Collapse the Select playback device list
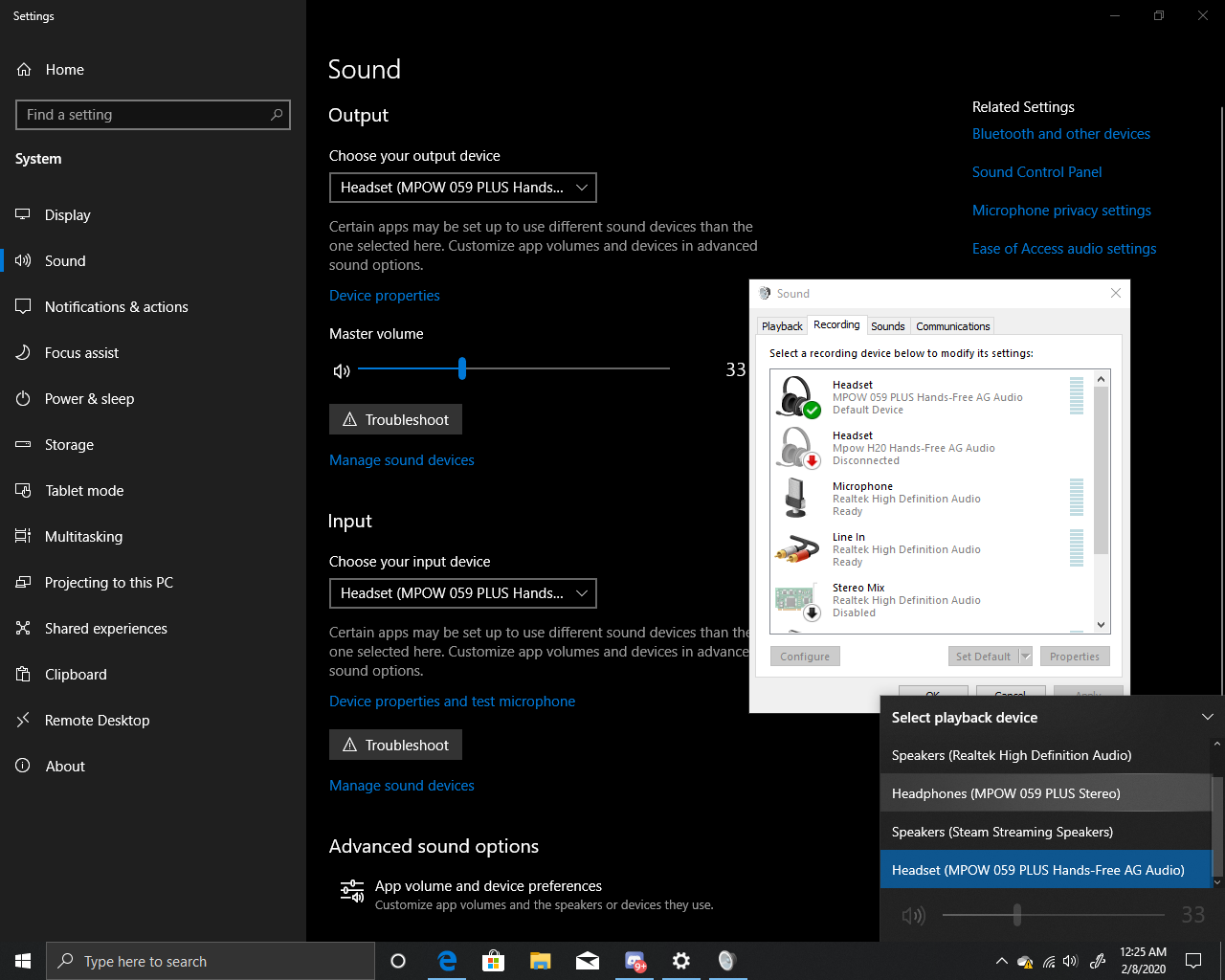The image size is (1225, 980). (x=1208, y=717)
